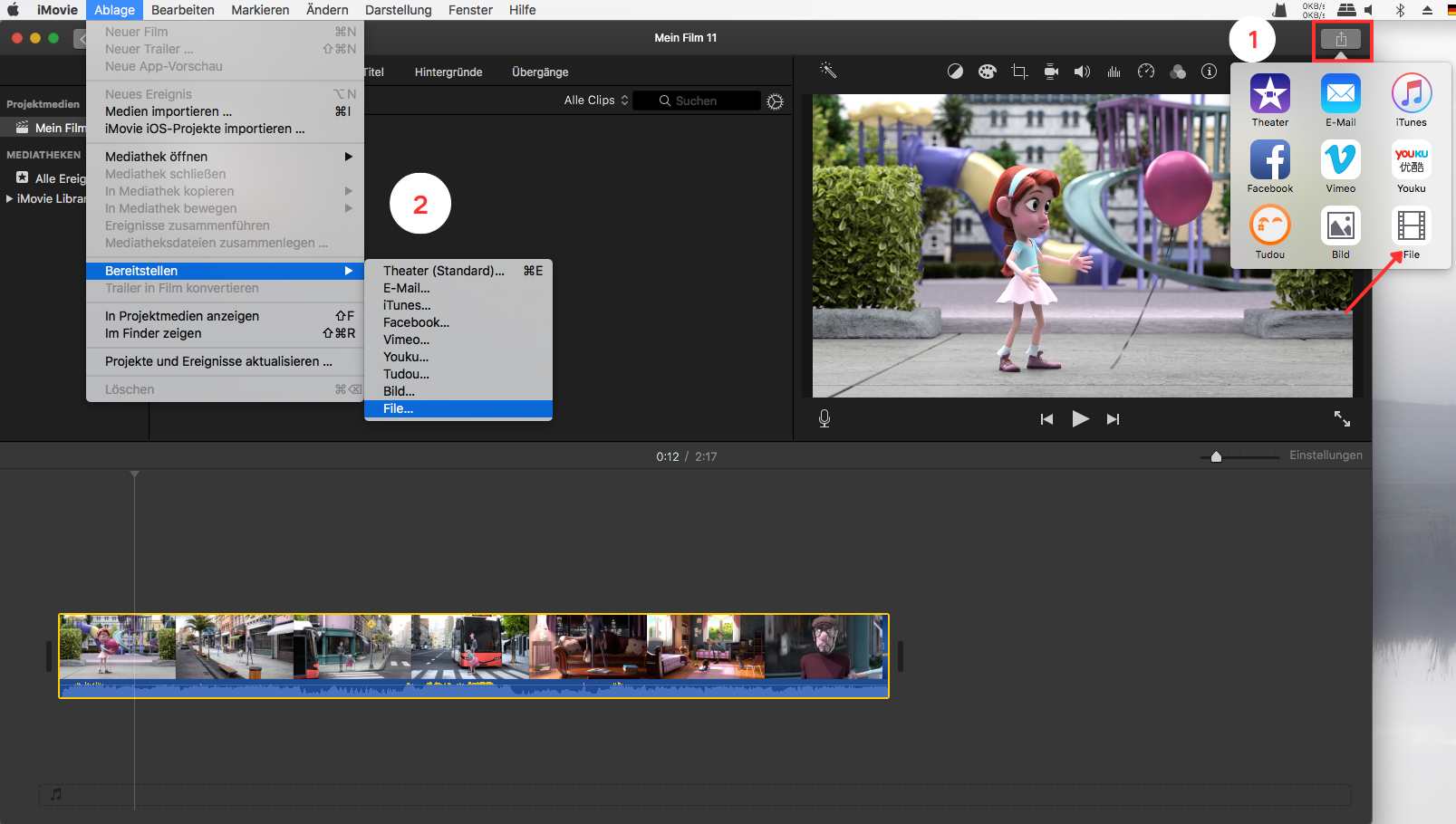This screenshot has width=1456, height=824.
Task: Open the color correction palette icon
Action: pyautogui.click(x=987, y=72)
